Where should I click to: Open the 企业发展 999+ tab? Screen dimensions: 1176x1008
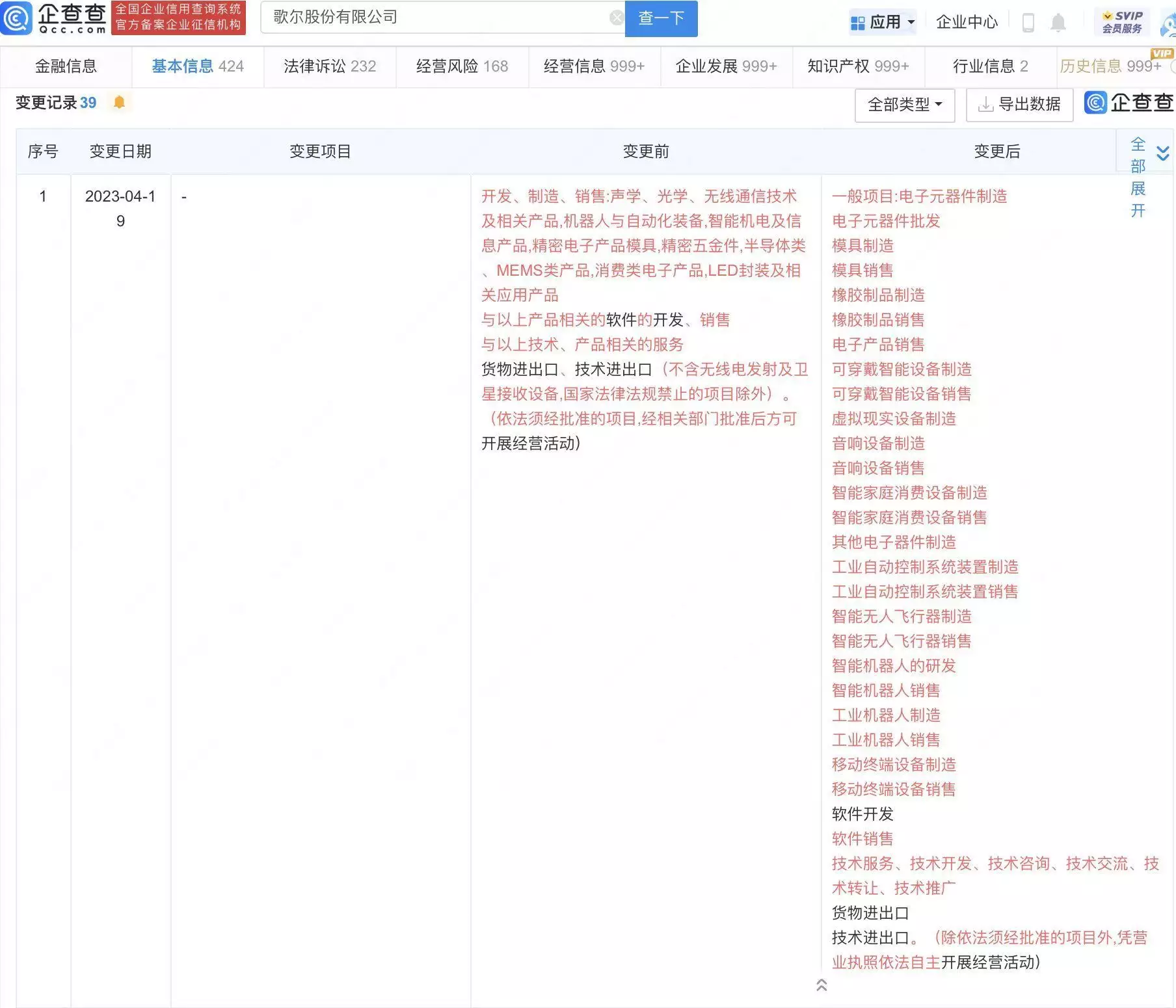(726, 66)
